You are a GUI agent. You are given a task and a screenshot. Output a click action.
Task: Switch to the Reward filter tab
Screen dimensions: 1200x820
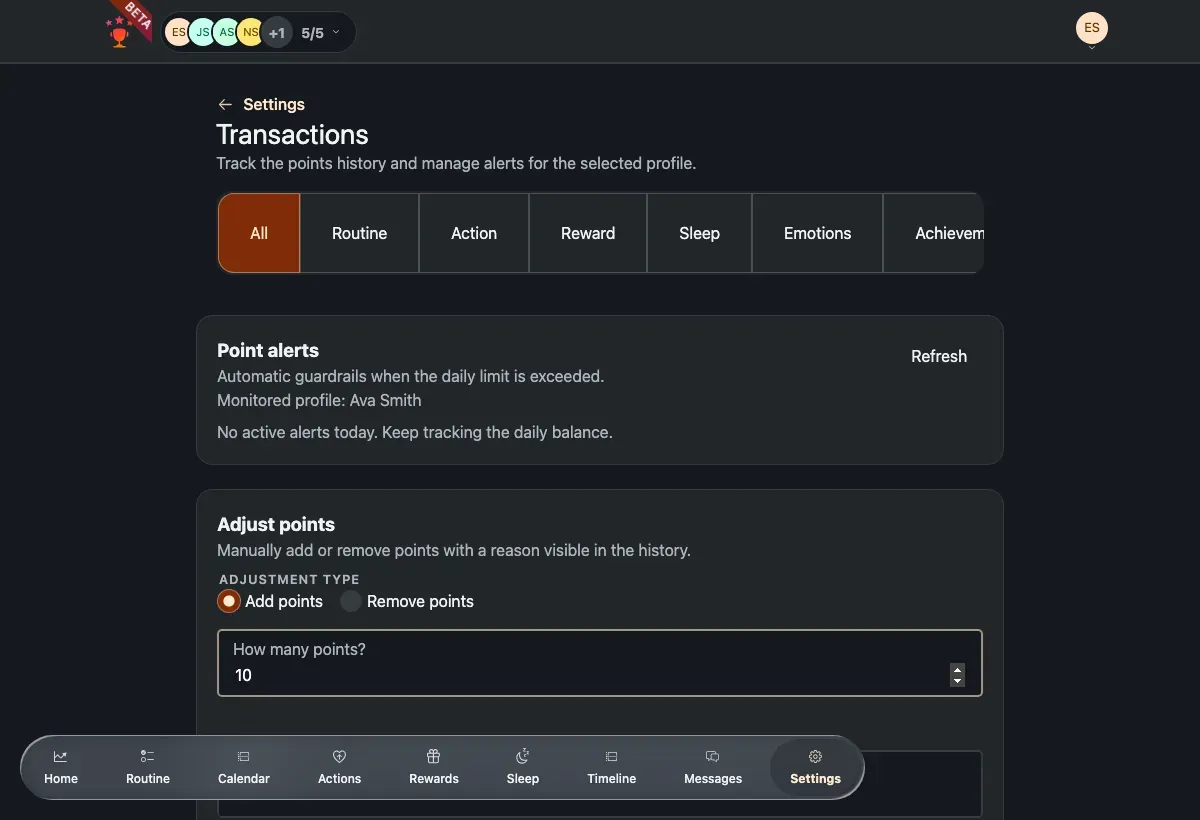tap(588, 233)
